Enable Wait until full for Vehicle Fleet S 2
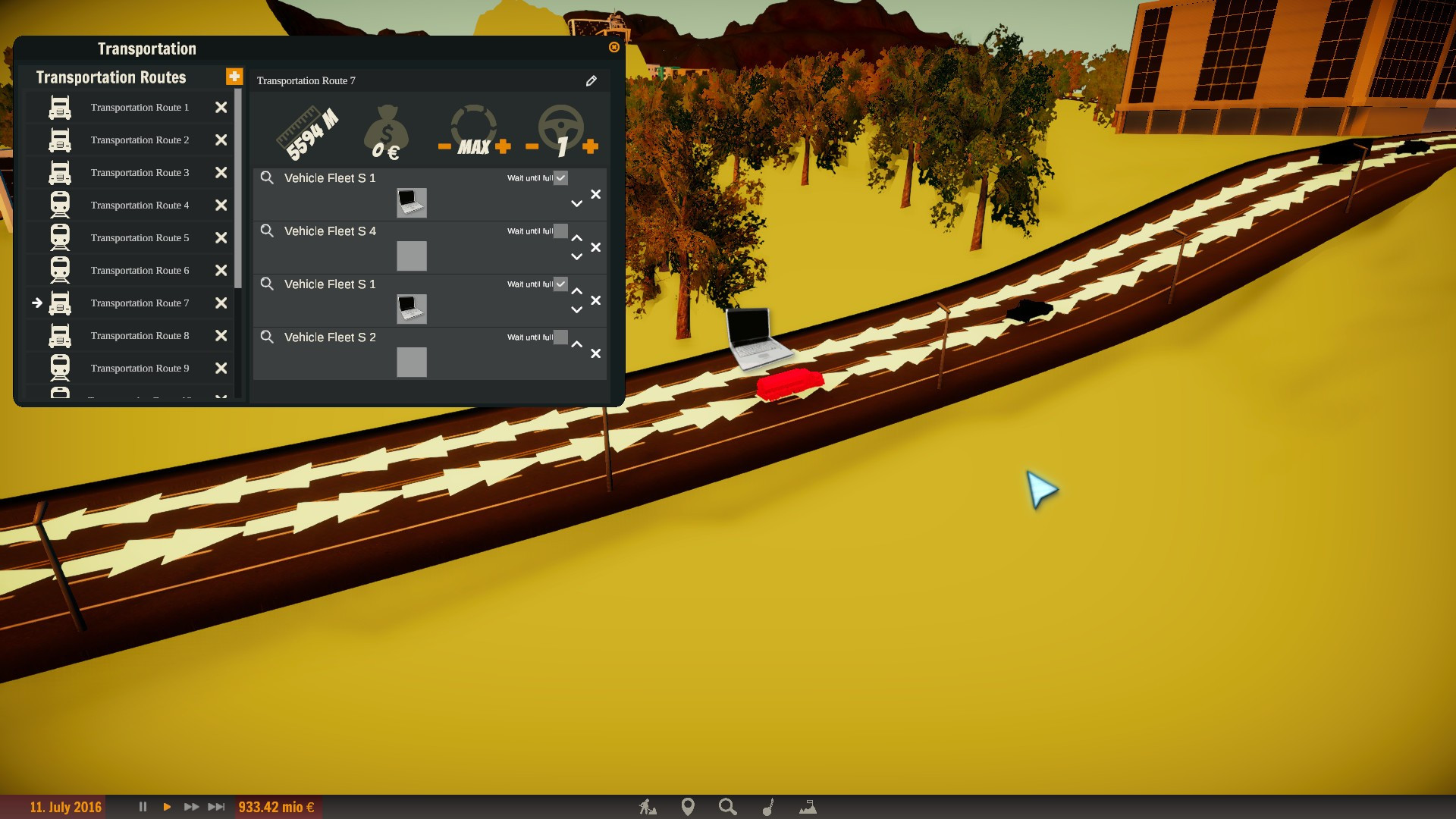The width and height of the screenshot is (1456, 819). click(560, 337)
